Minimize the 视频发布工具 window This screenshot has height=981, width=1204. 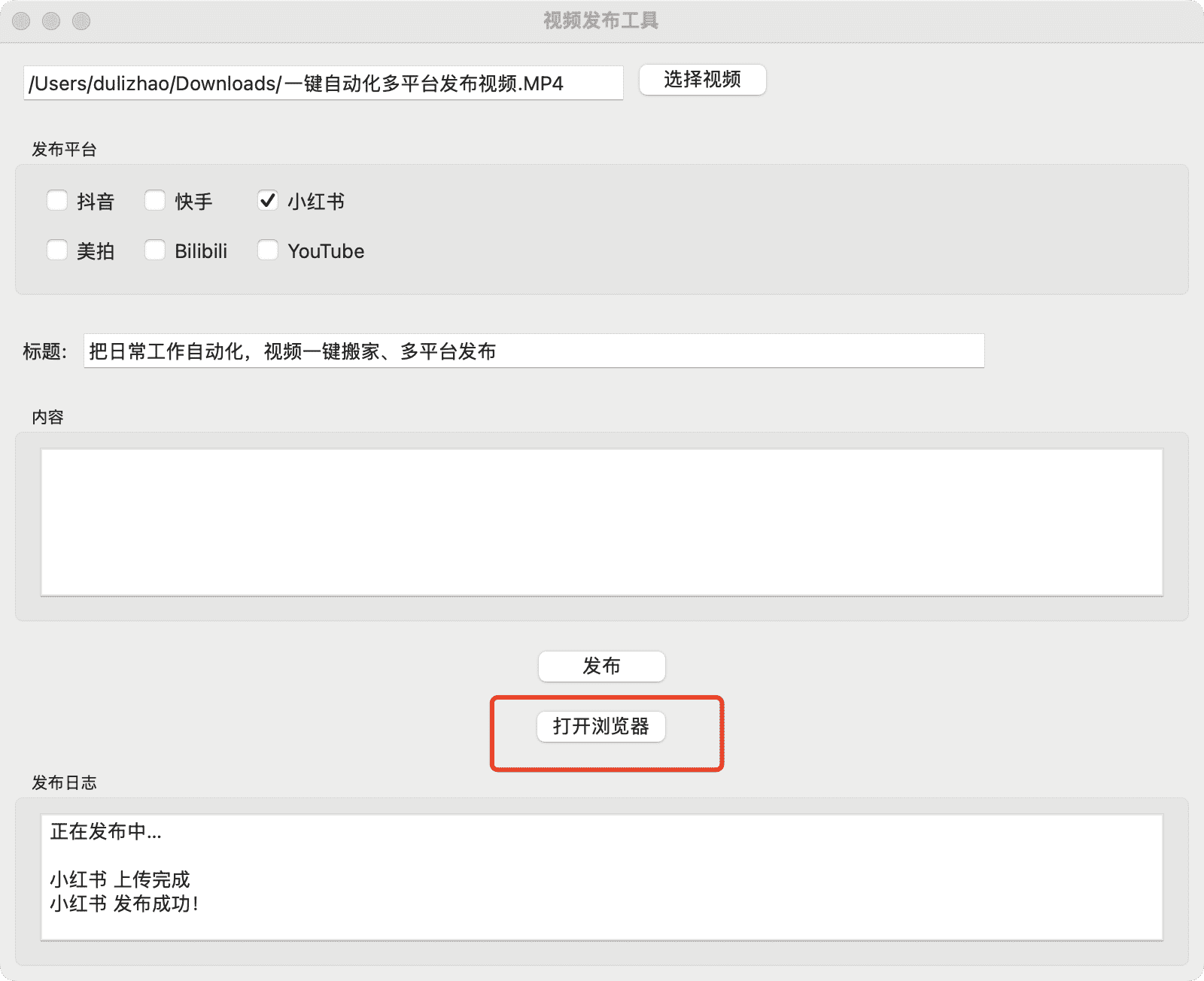(51, 21)
